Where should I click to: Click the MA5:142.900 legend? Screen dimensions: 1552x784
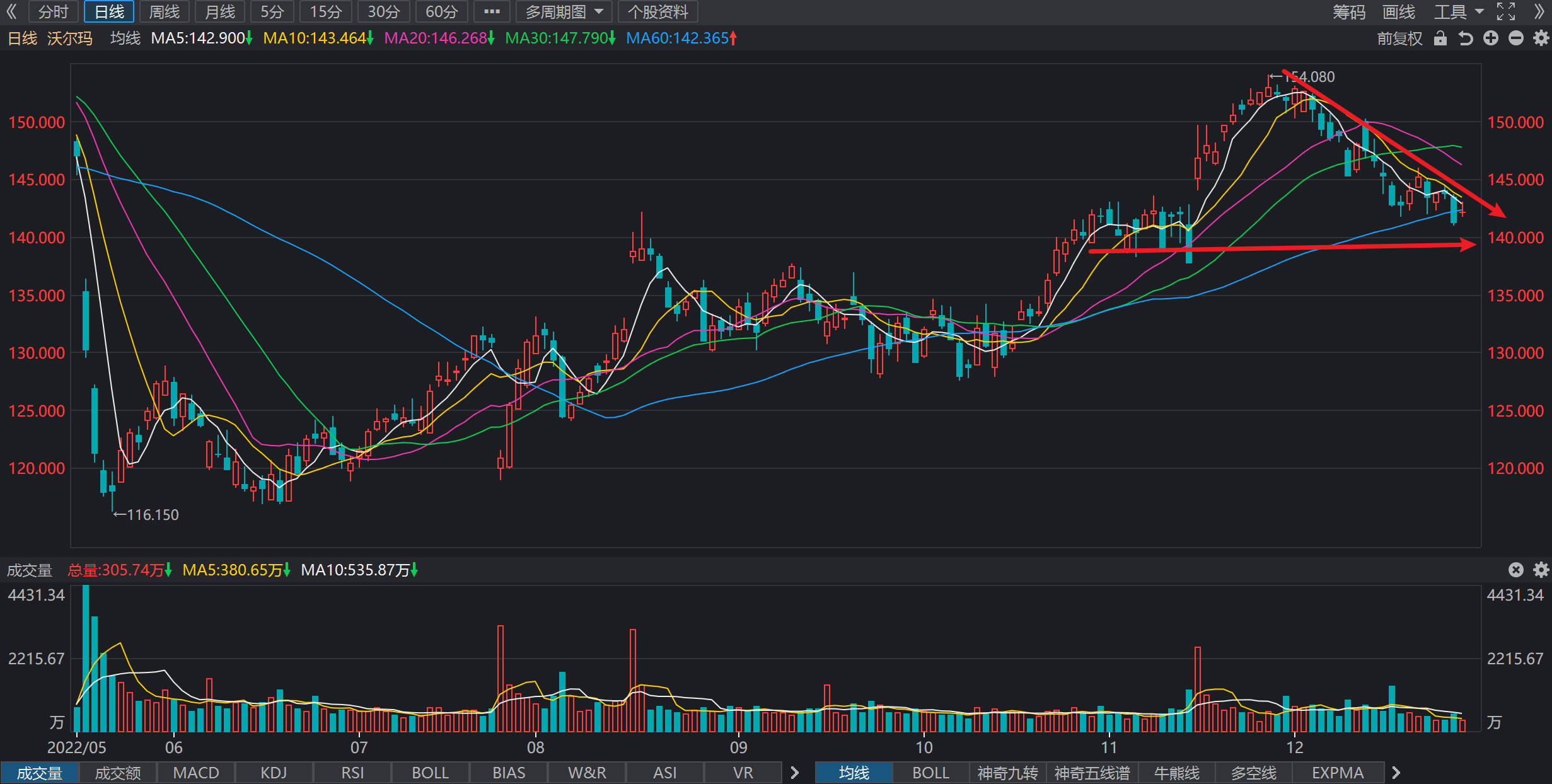[202, 38]
